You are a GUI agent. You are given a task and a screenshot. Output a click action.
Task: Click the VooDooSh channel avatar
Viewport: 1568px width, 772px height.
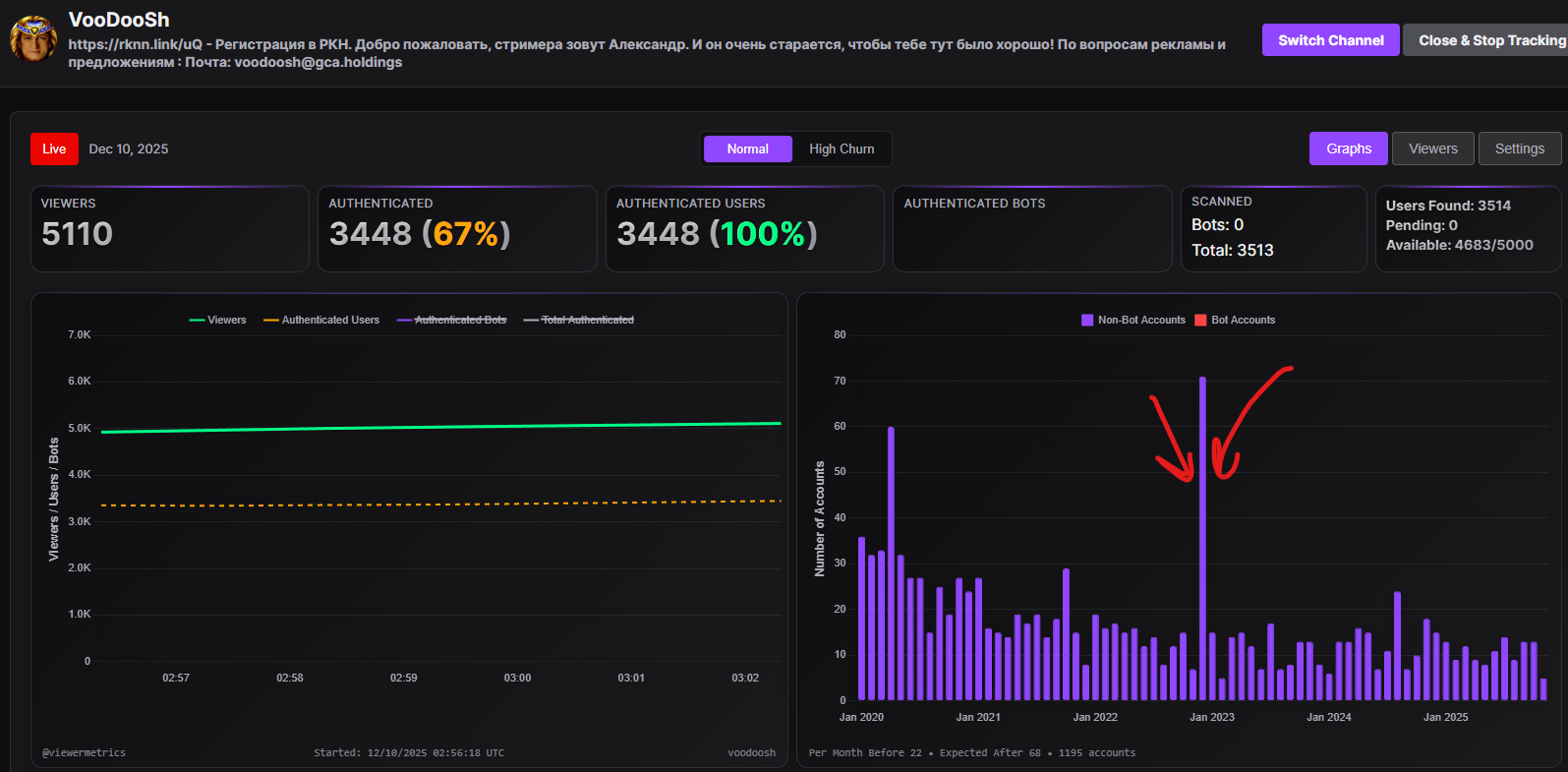pyautogui.click(x=33, y=39)
